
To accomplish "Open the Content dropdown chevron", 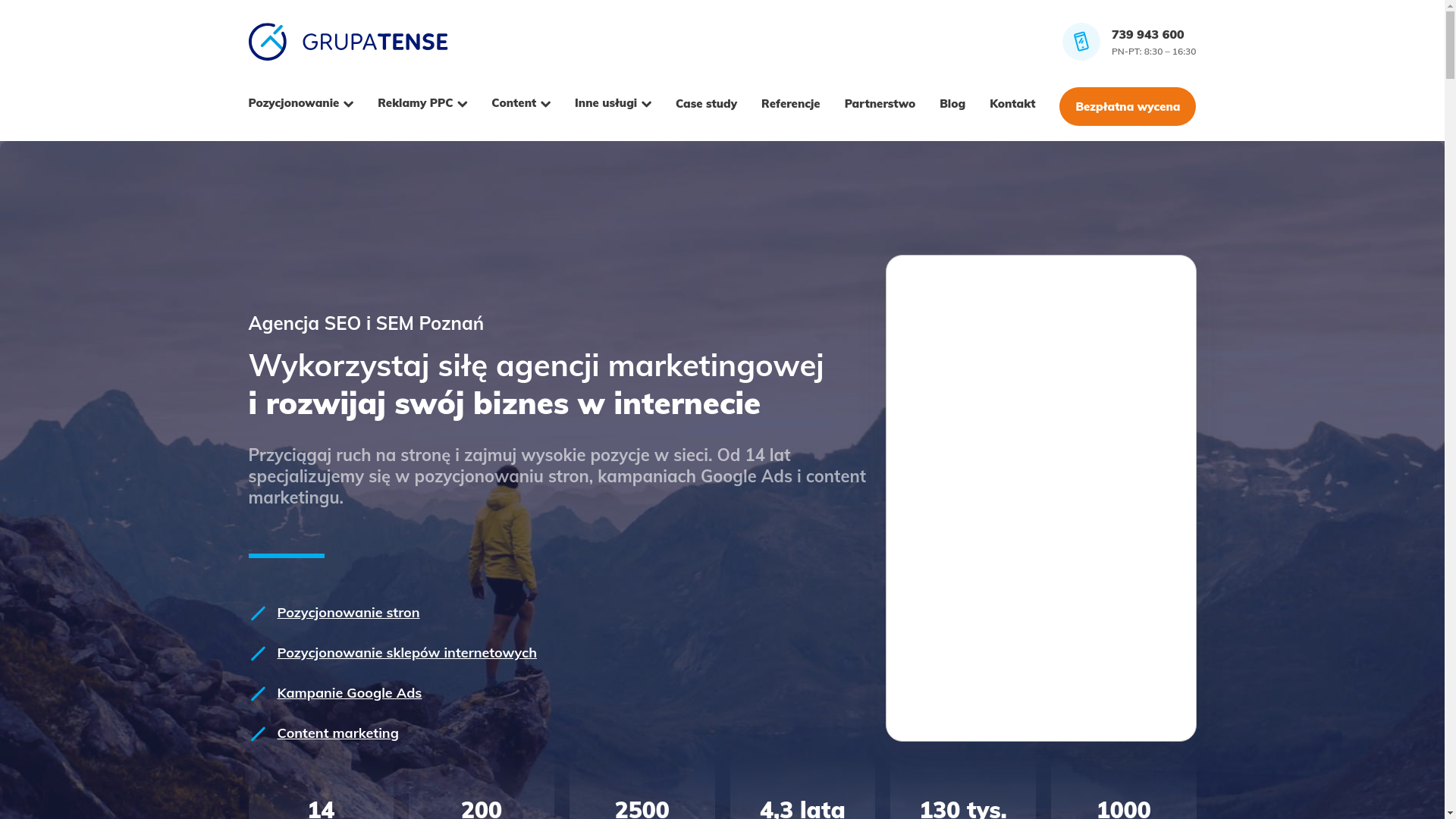I will tap(545, 104).
